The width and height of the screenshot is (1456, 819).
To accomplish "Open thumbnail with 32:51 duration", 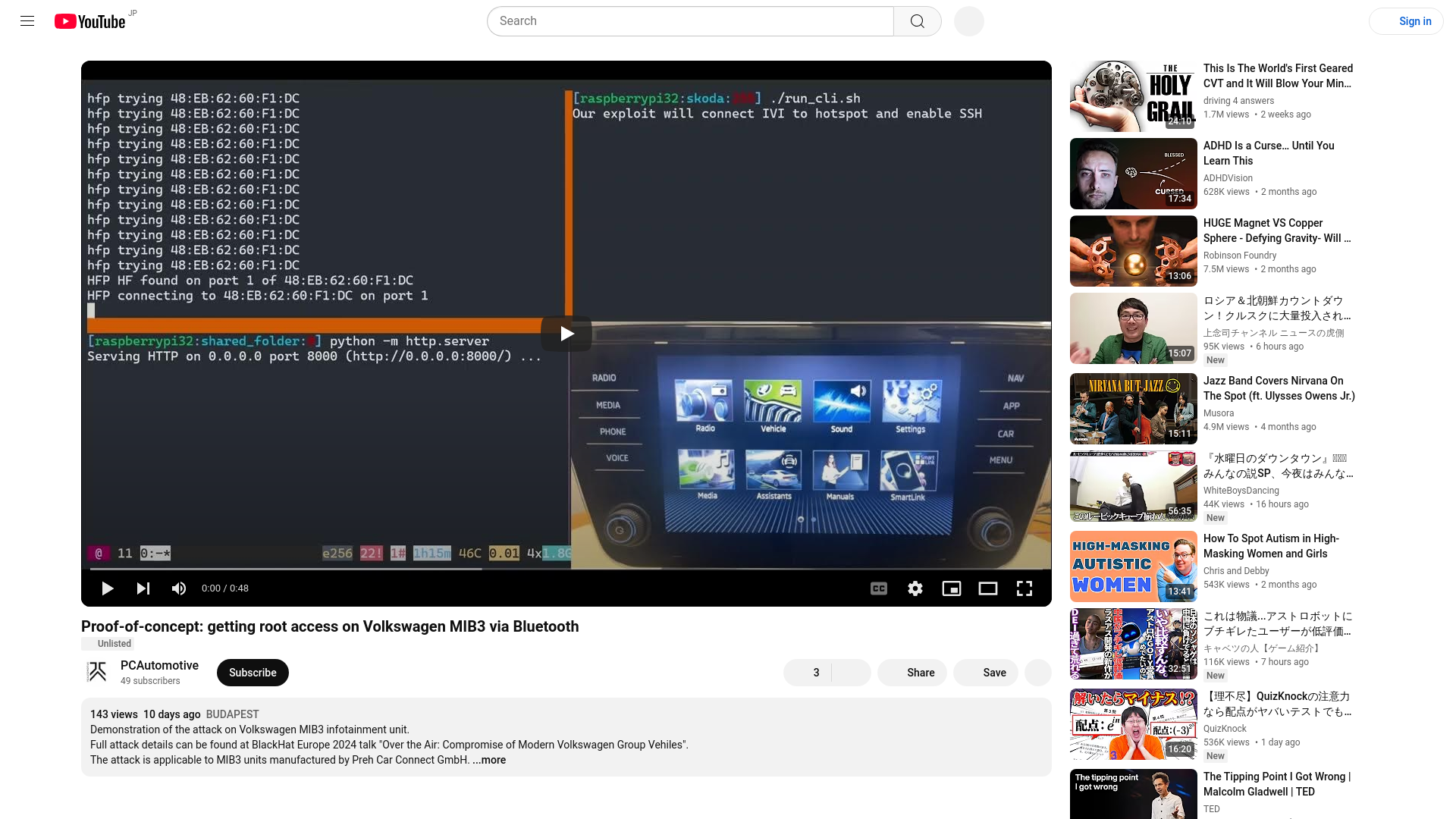I will click(1134, 644).
